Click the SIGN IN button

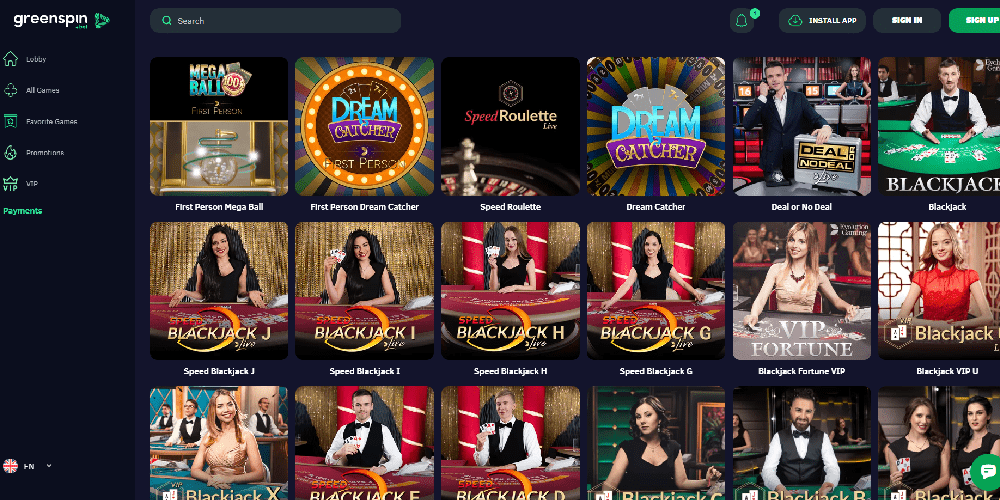point(907,20)
